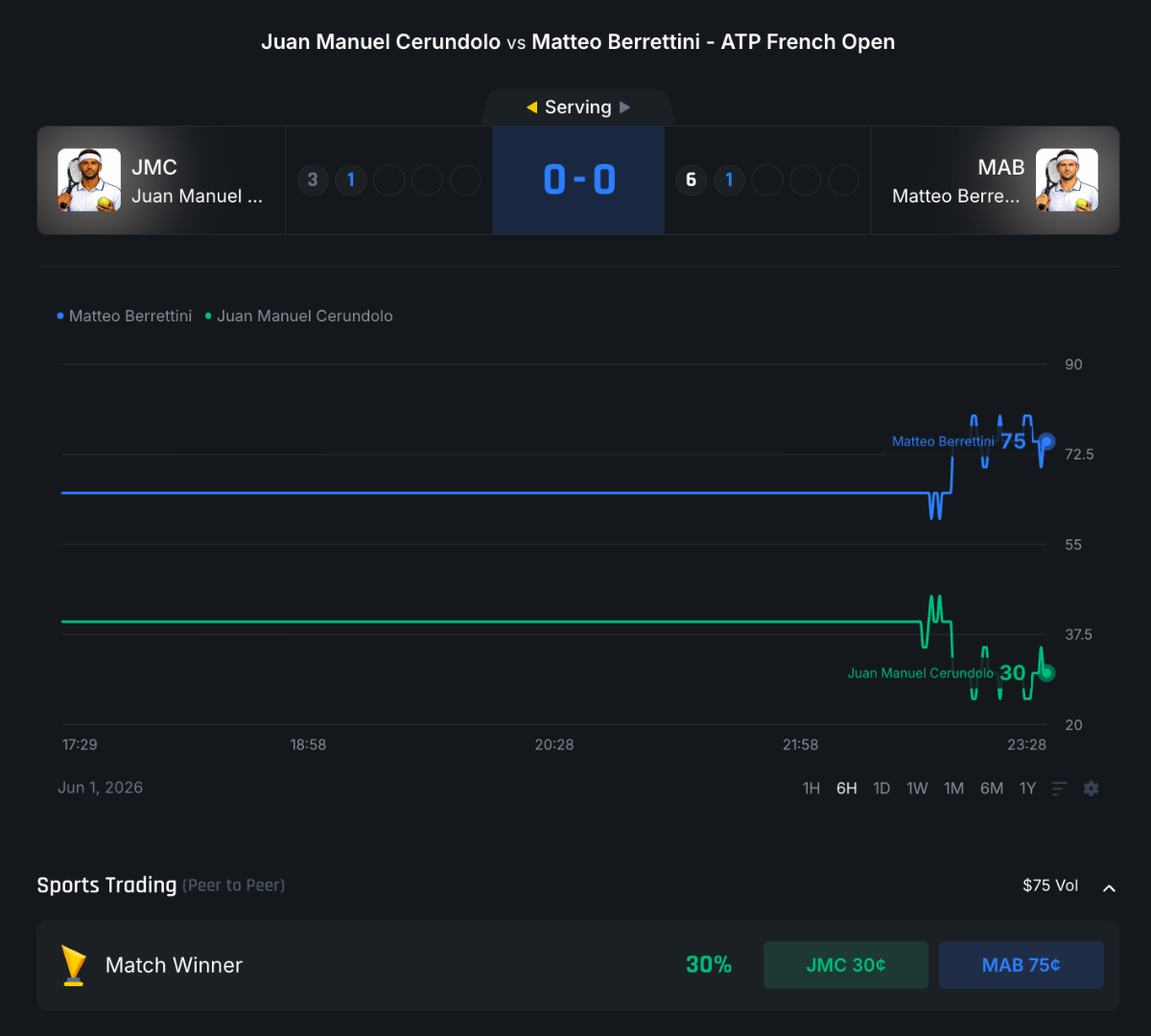The image size is (1151, 1036).
Task: Select the 6H time range
Action: [847, 789]
